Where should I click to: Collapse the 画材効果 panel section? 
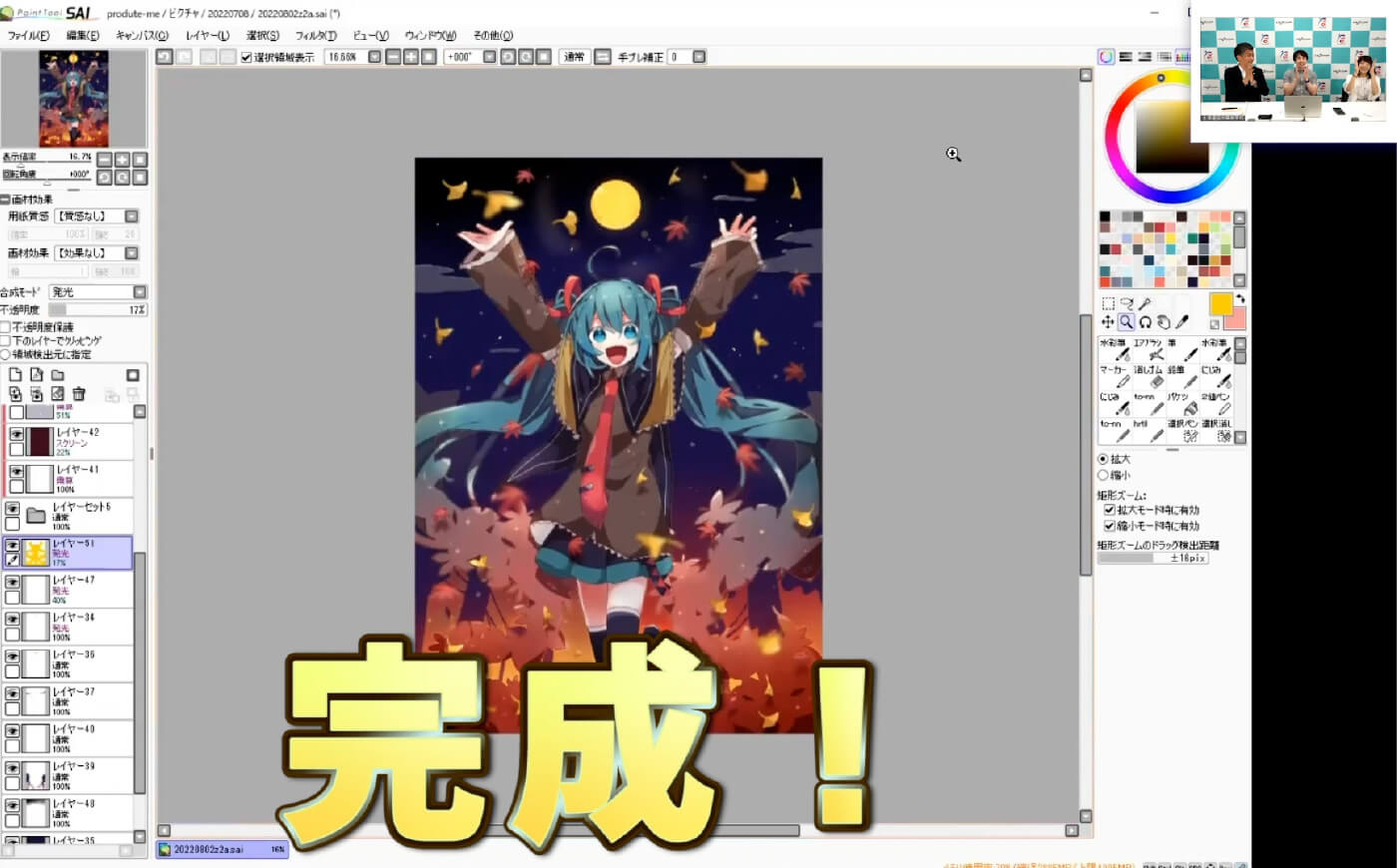(x=5, y=200)
